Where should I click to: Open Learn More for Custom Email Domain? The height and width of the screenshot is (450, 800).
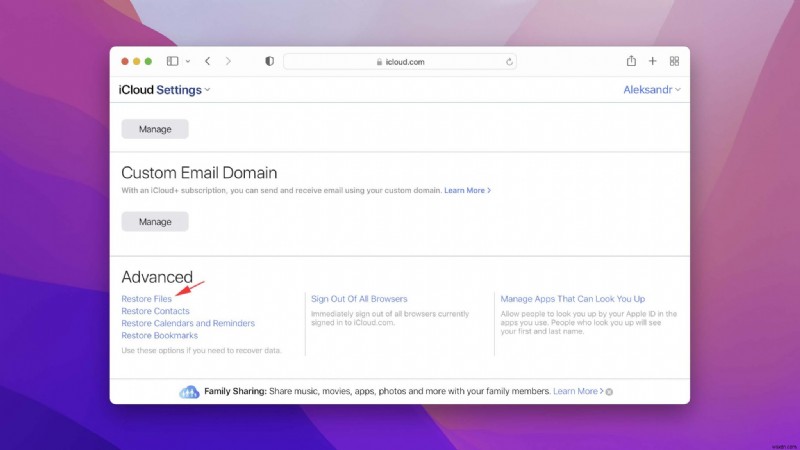coord(467,190)
